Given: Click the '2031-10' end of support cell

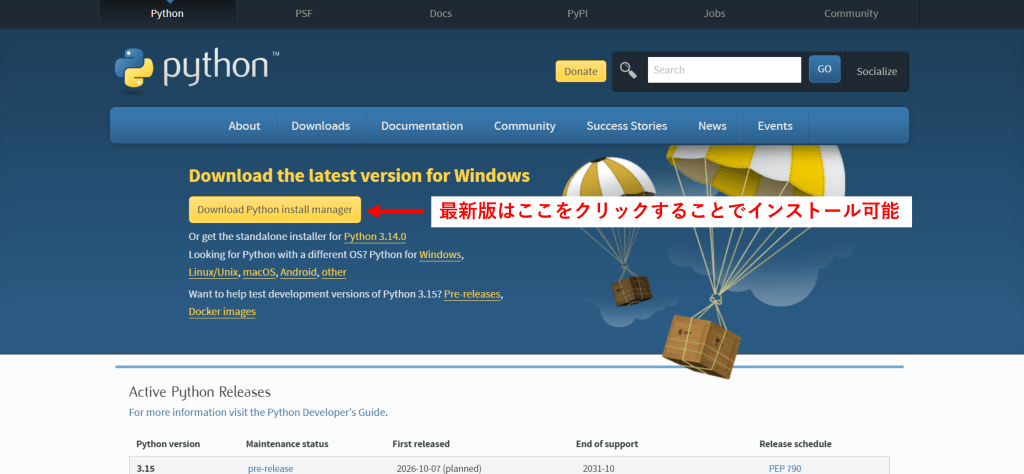Looking at the screenshot, I should pyautogui.click(x=598, y=469).
